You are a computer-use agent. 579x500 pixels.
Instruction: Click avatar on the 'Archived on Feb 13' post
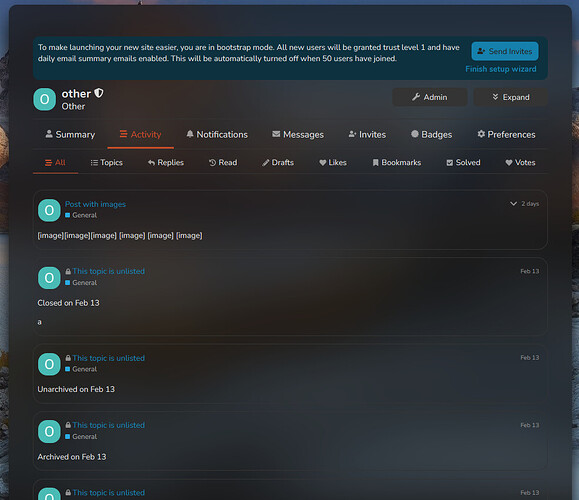49,432
